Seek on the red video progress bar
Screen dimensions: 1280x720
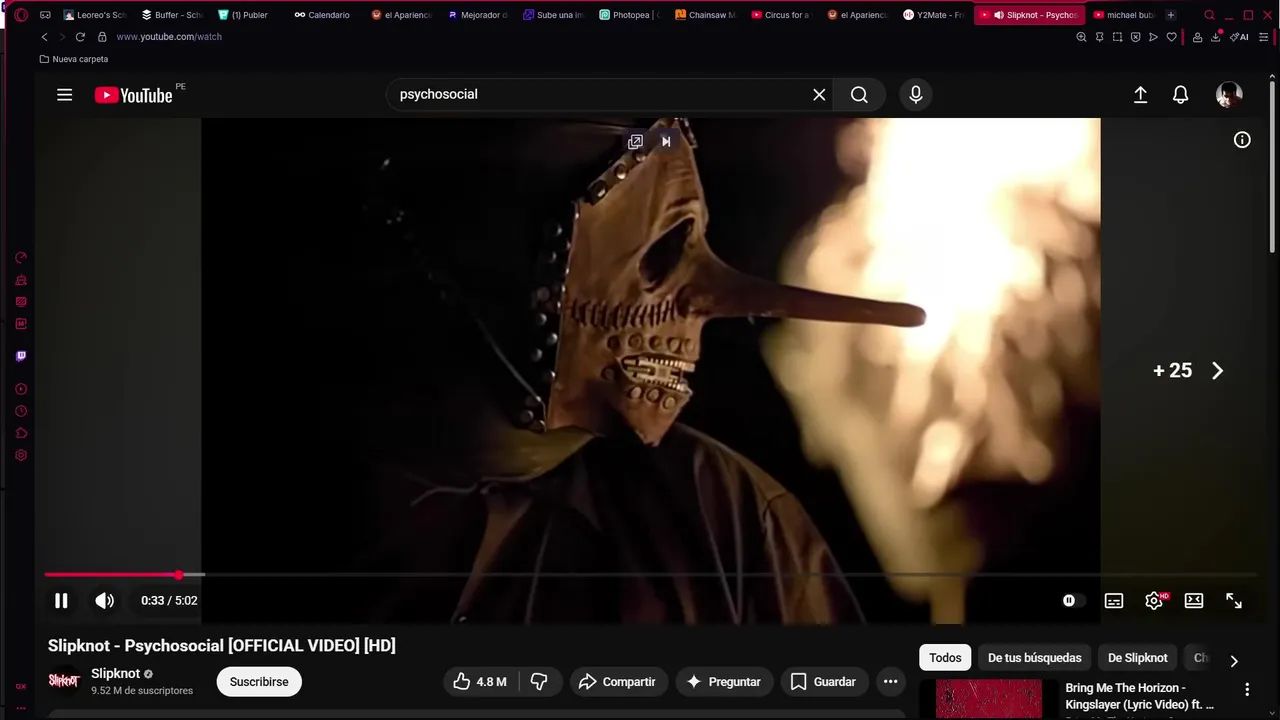click(112, 575)
